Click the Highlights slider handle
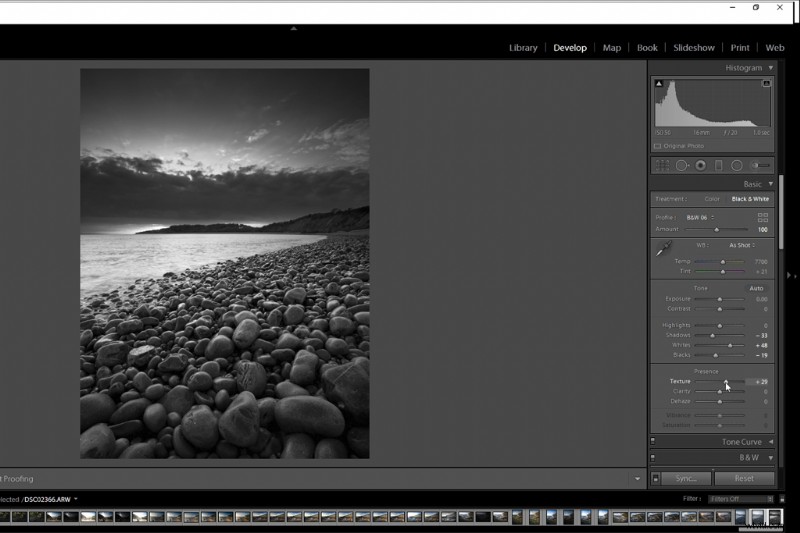The image size is (800, 533). click(x=720, y=325)
